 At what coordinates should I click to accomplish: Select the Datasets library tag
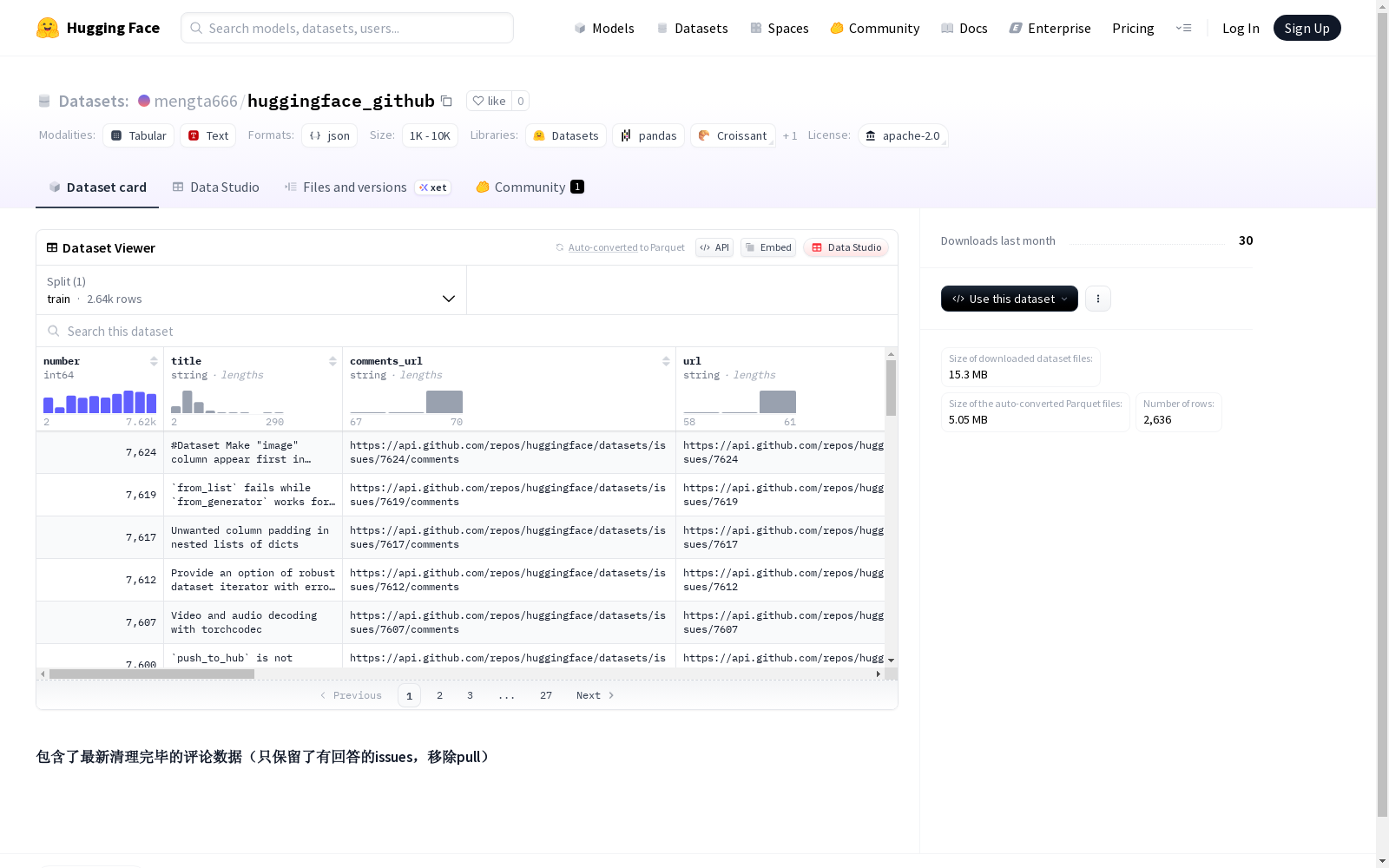click(x=566, y=135)
